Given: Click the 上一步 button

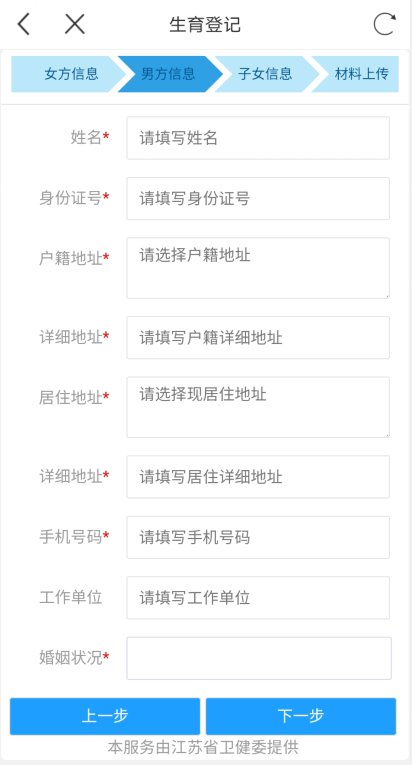Looking at the screenshot, I should [105, 716].
